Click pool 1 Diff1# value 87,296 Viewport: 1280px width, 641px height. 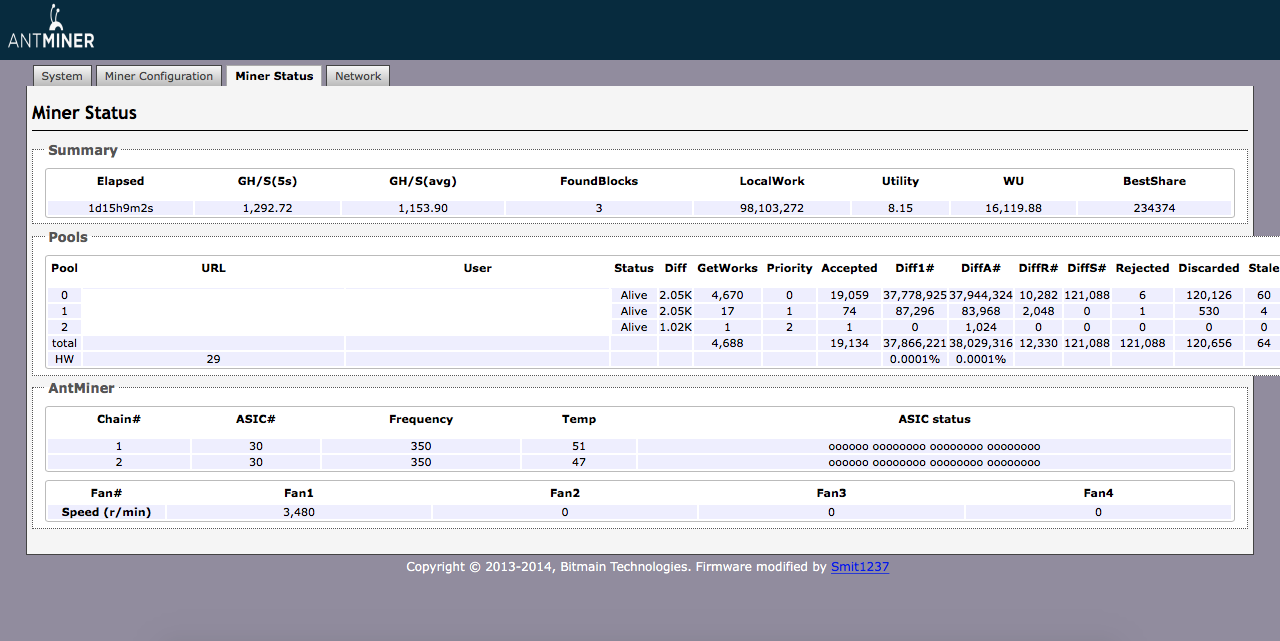tap(914, 311)
